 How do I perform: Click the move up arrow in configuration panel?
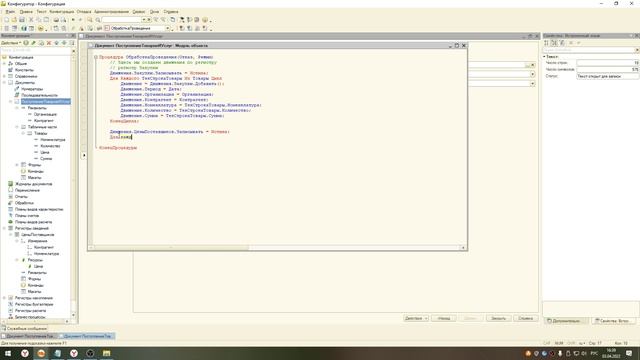point(57,43)
